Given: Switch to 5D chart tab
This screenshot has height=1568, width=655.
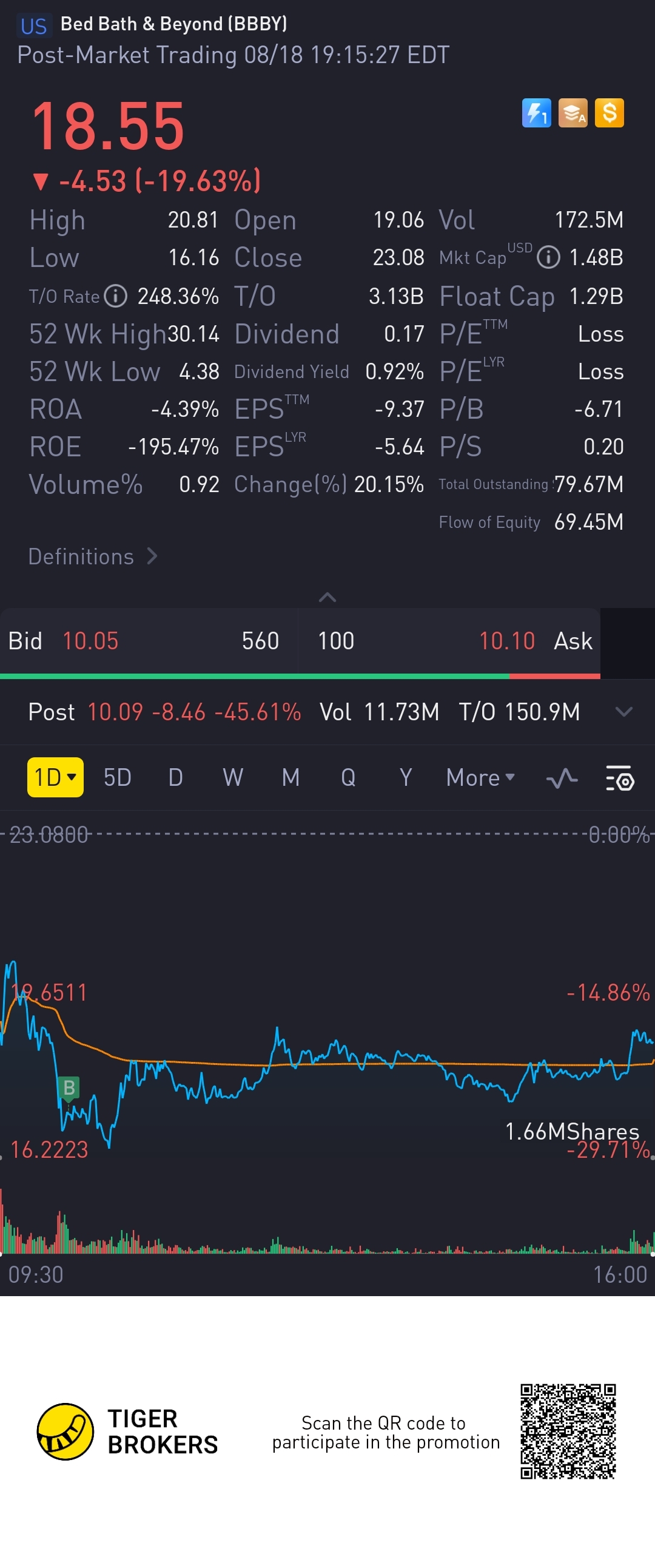Looking at the screenshot, I should coord(118,777).
